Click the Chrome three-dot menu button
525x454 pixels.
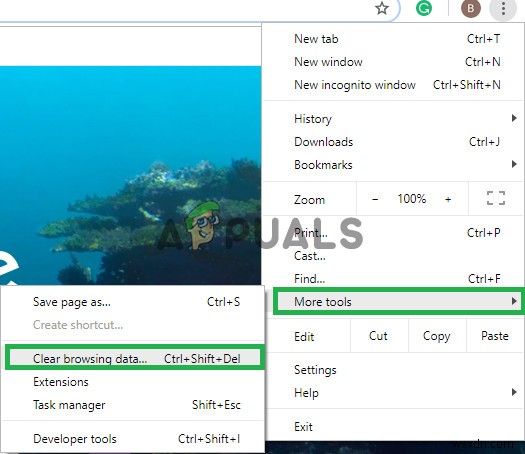click(x=503, y=9)
